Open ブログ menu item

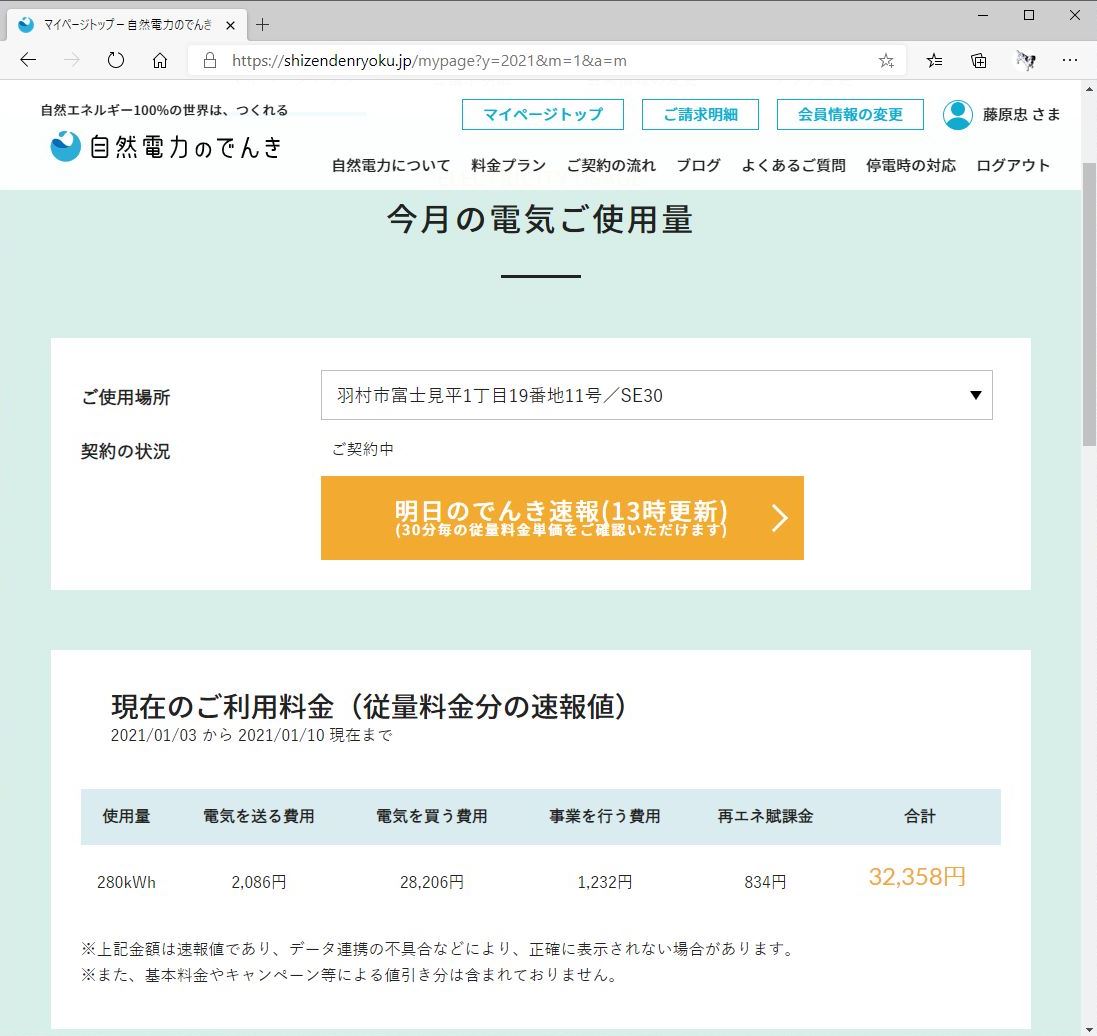tap(698, 166)
